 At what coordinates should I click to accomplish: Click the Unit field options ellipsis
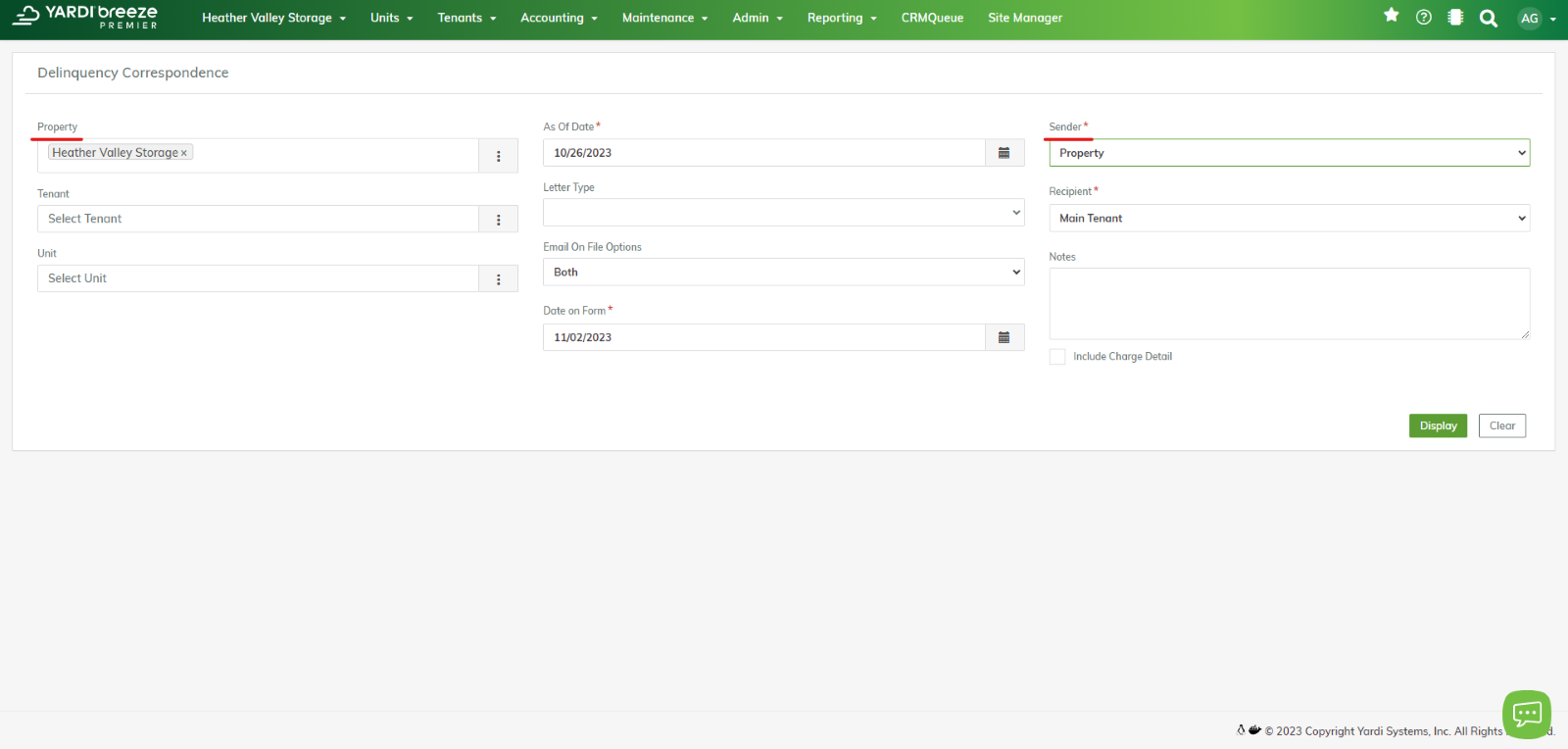[x=498, y=279]
